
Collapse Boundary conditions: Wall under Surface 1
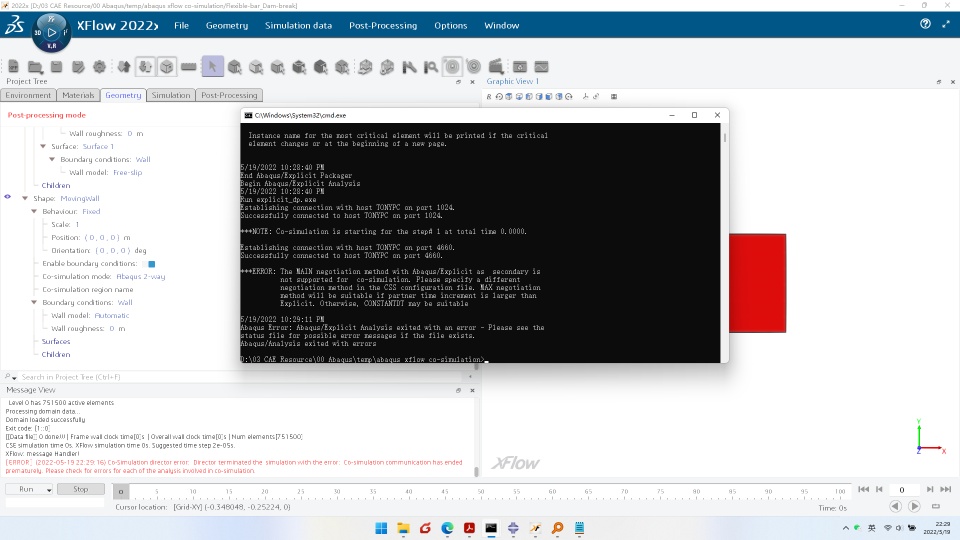(x=52, y=159)
